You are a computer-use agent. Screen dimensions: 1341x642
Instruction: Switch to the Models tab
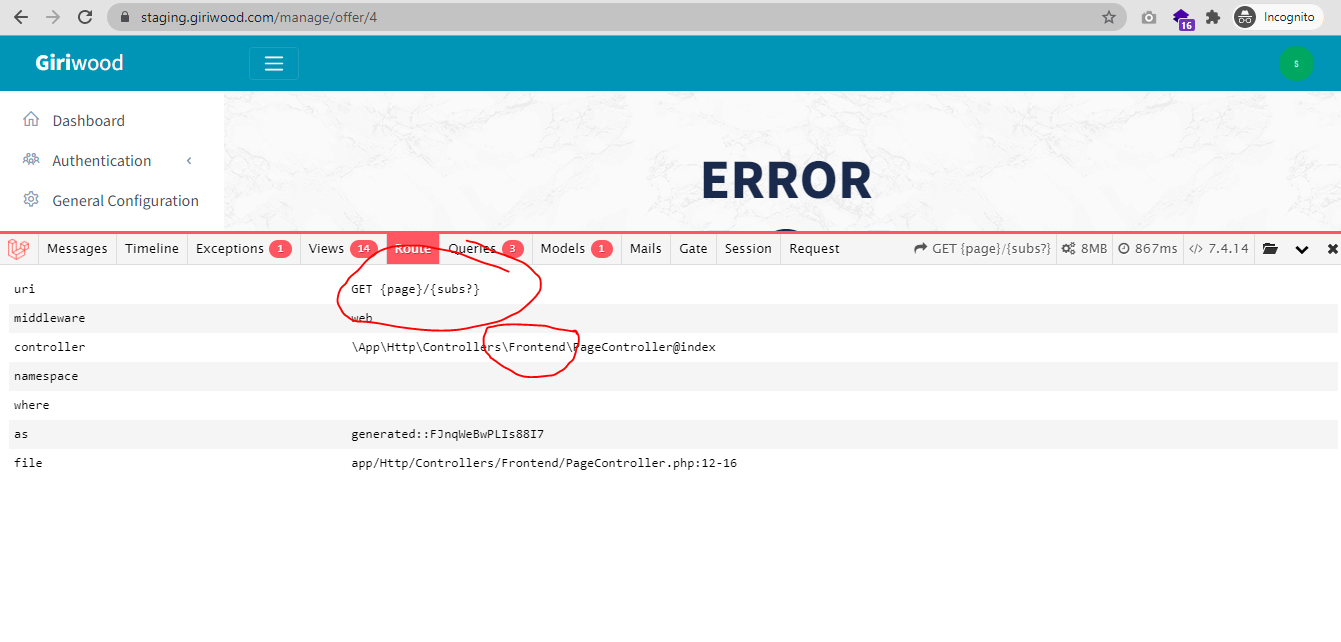[x=565, y=248]
